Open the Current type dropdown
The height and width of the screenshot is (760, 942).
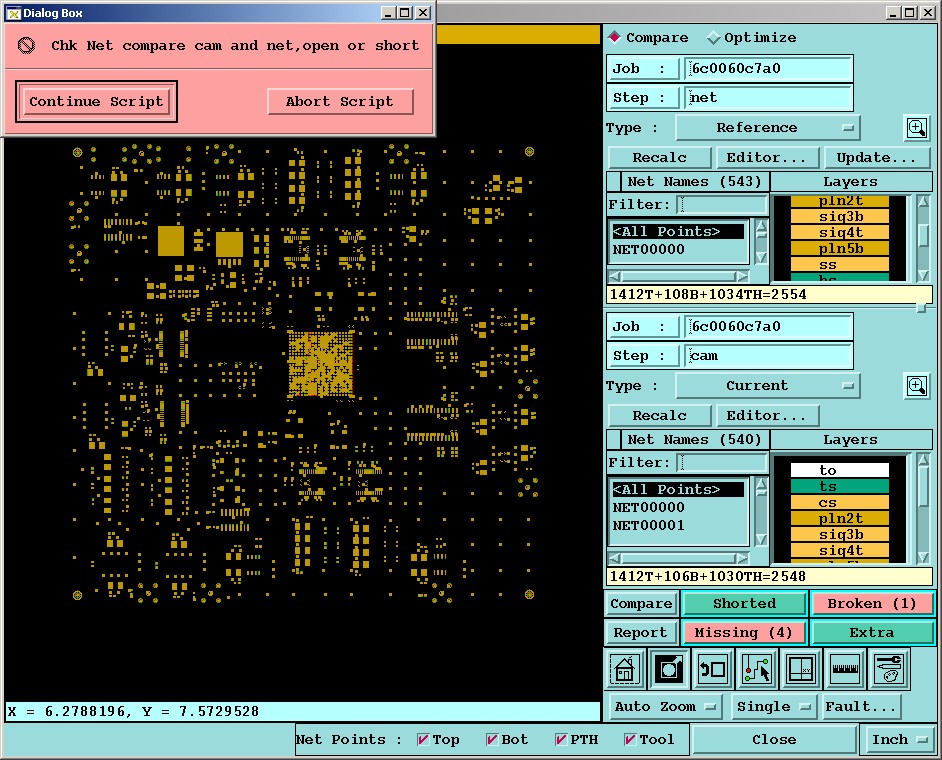click(768, 386)
